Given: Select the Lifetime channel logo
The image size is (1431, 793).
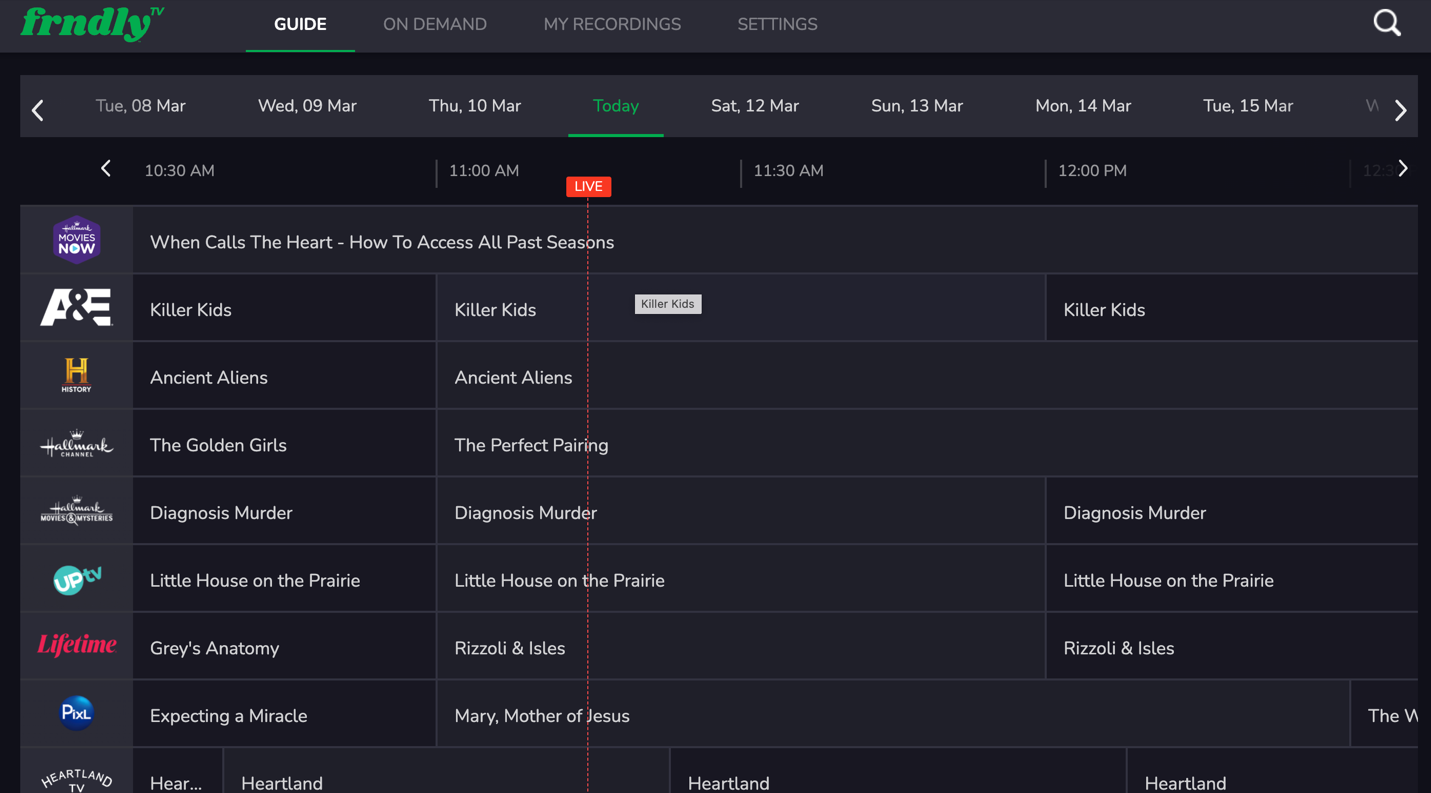Looking at the screenshot, I should (77, 645).
